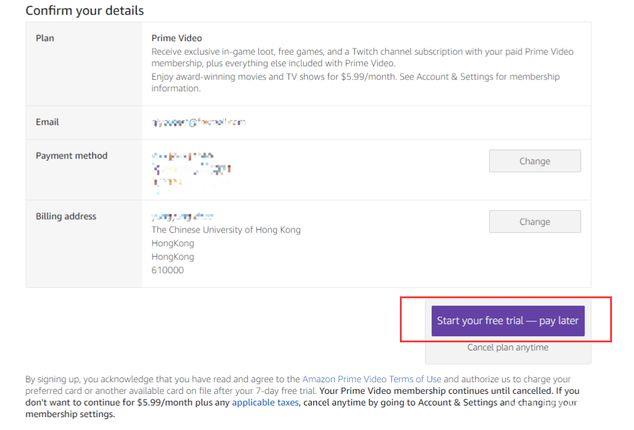
Task: Click the blurred payment card details
Action: 191,169
